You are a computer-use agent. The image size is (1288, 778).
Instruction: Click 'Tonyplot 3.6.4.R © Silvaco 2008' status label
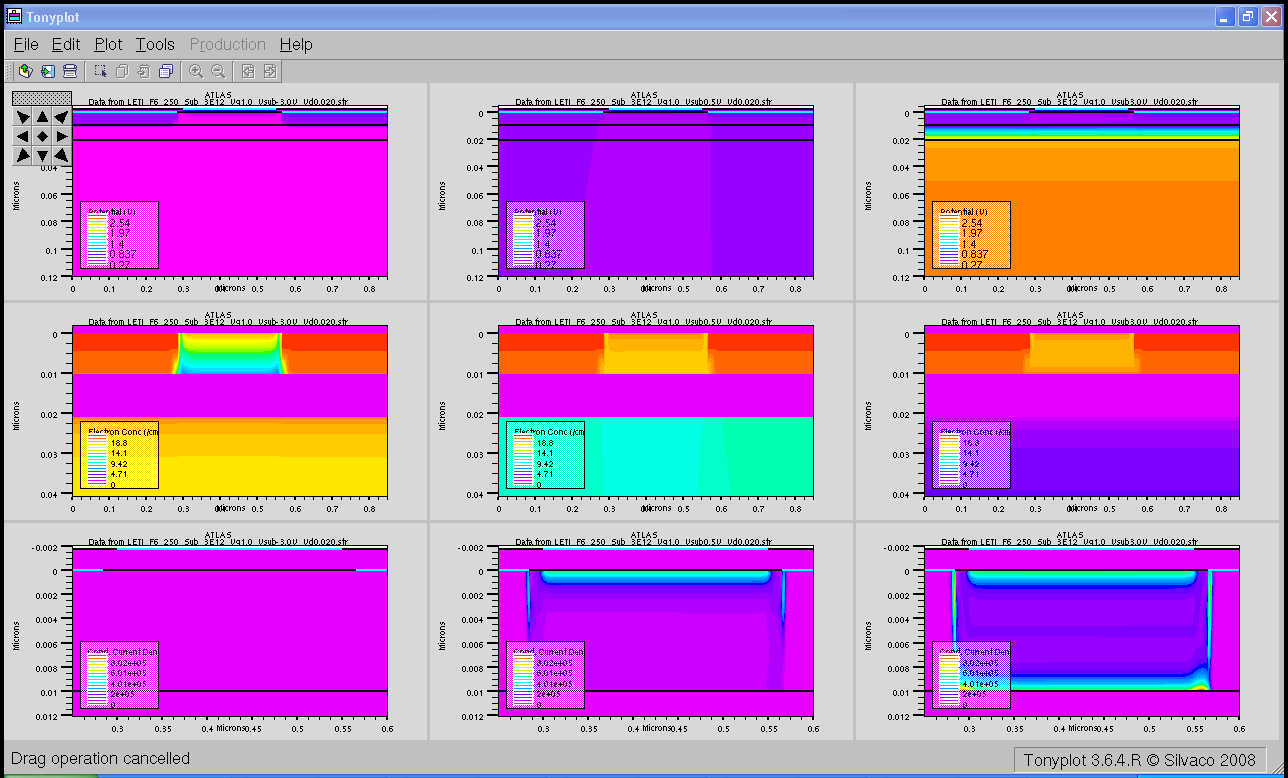(x=1140, y=760)
